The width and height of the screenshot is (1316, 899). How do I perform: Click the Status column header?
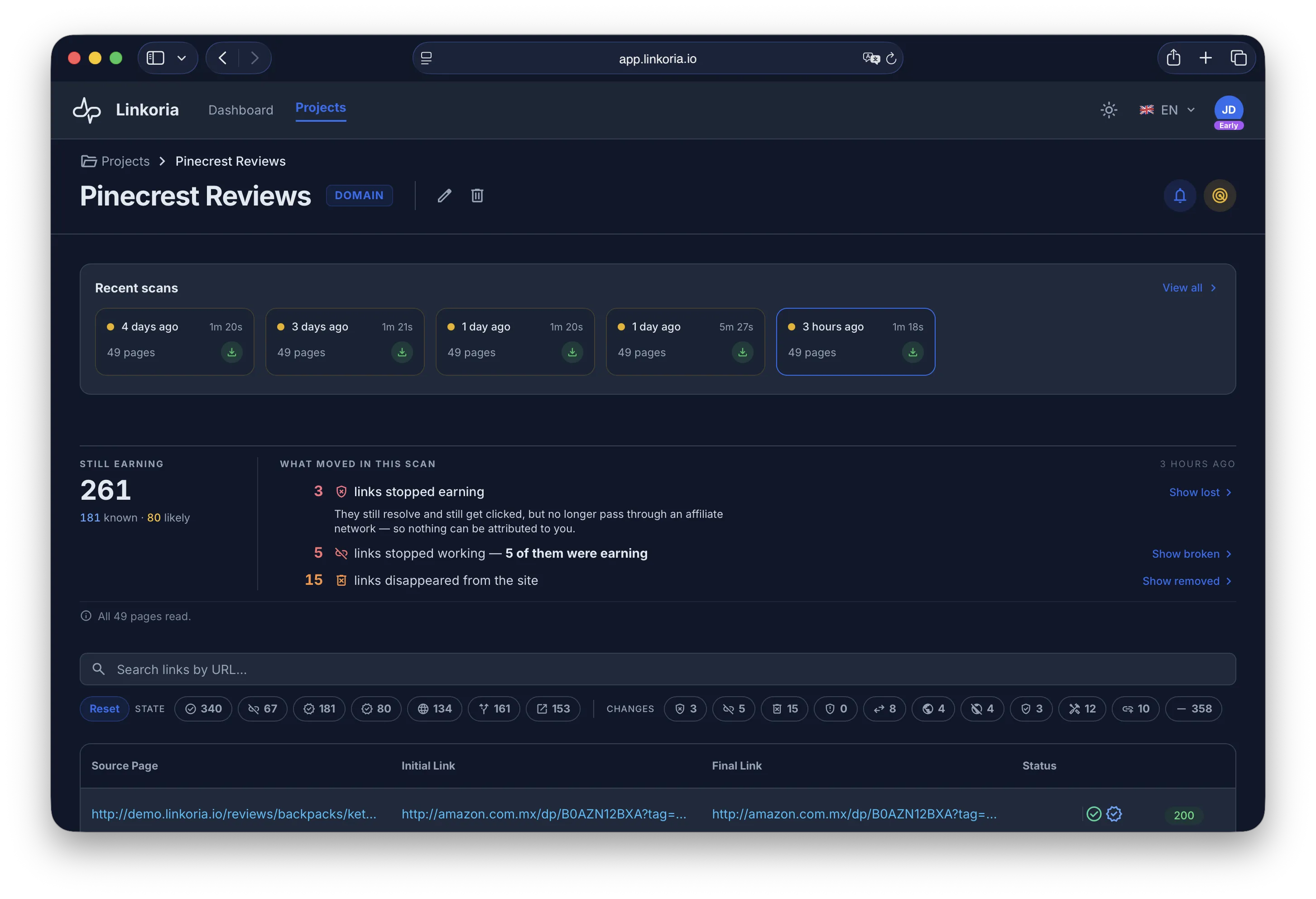[1039, 765]
